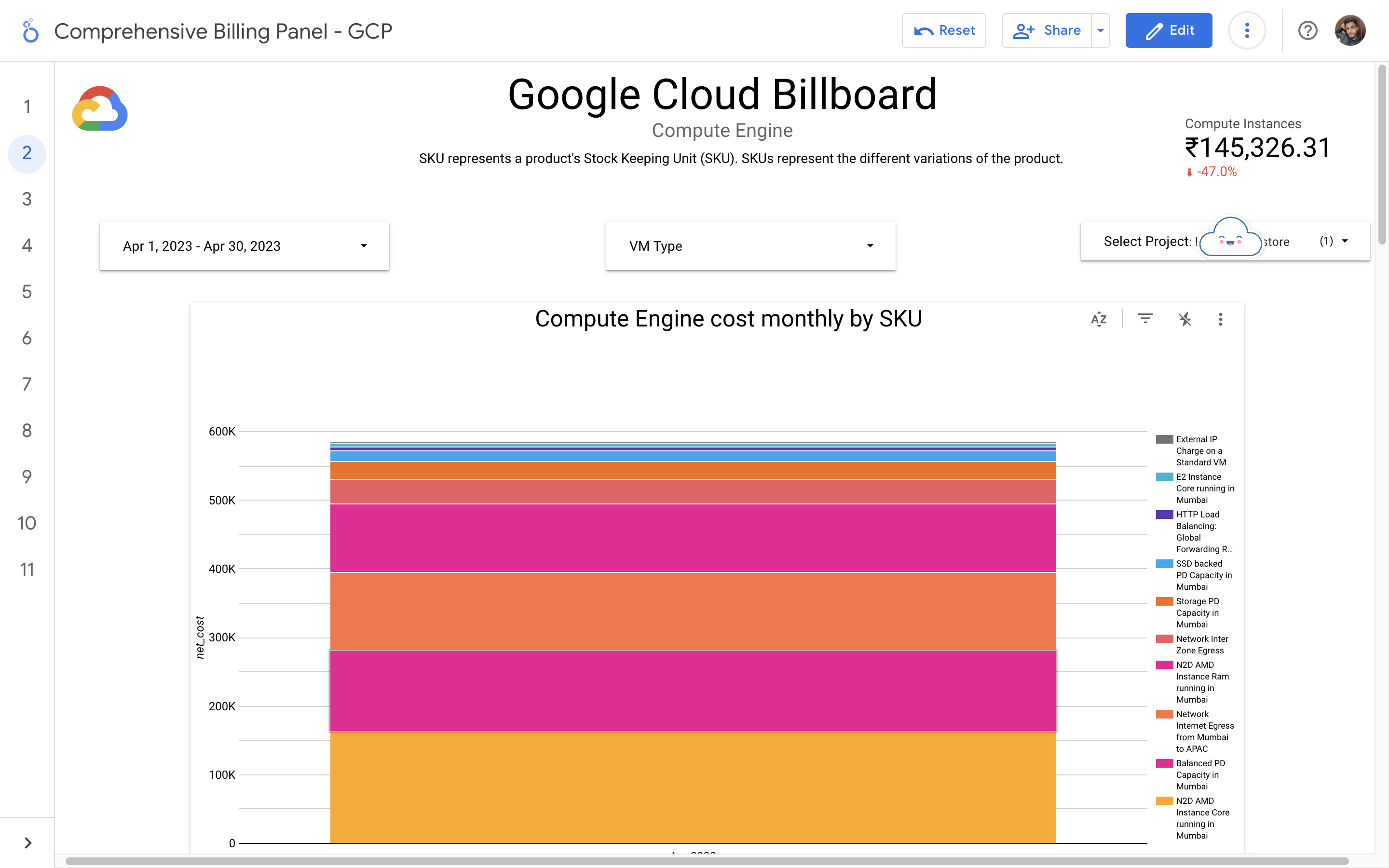Click the blue Edit button
This screenshot has height=868, width=1389.
point(1169,30)
